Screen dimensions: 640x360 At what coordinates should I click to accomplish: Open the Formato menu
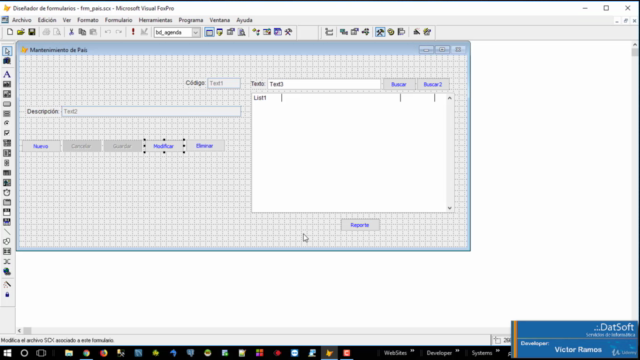[88, 20]
